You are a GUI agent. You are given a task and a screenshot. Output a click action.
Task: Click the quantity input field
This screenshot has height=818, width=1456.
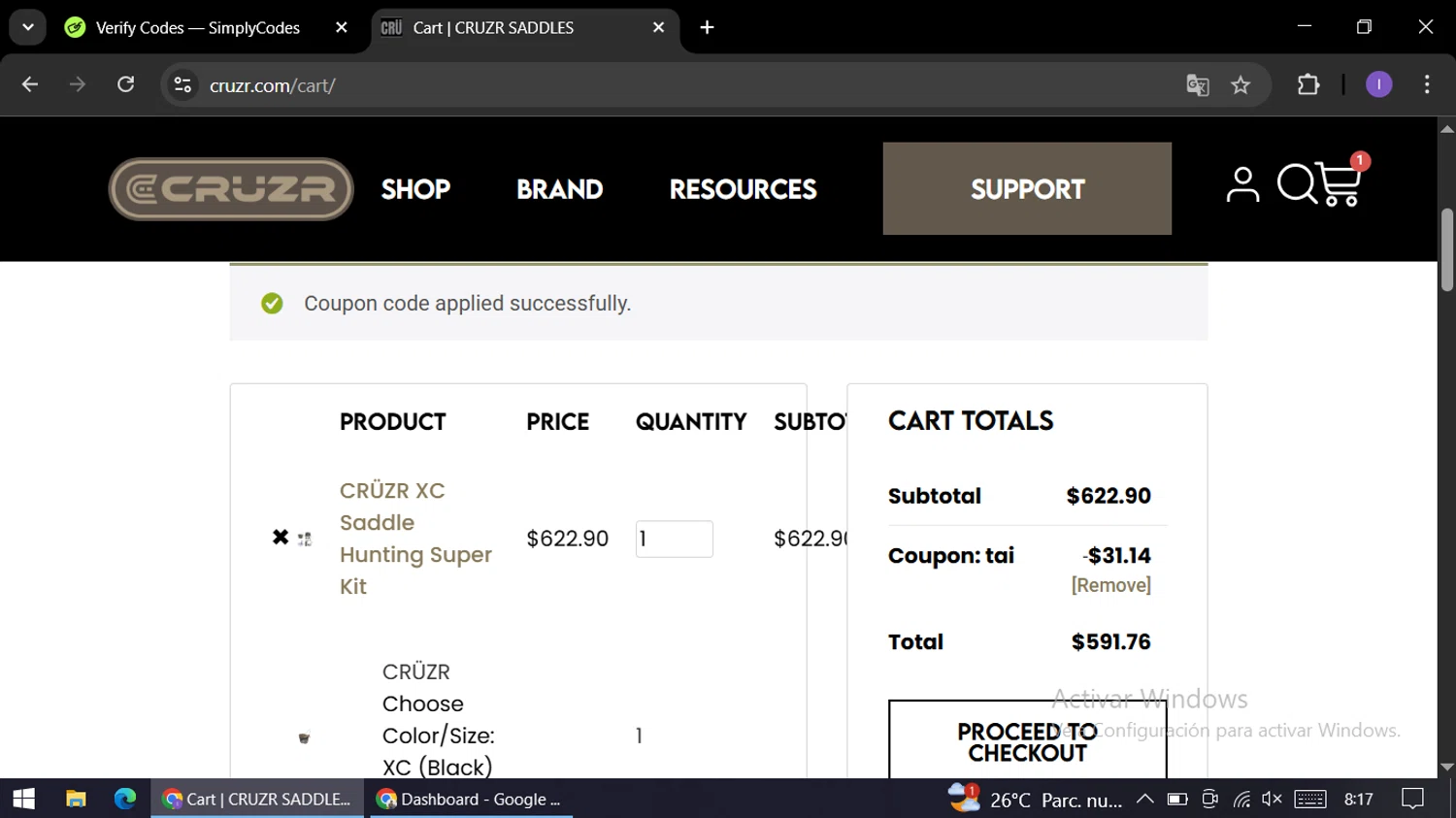tap(674, 539)
